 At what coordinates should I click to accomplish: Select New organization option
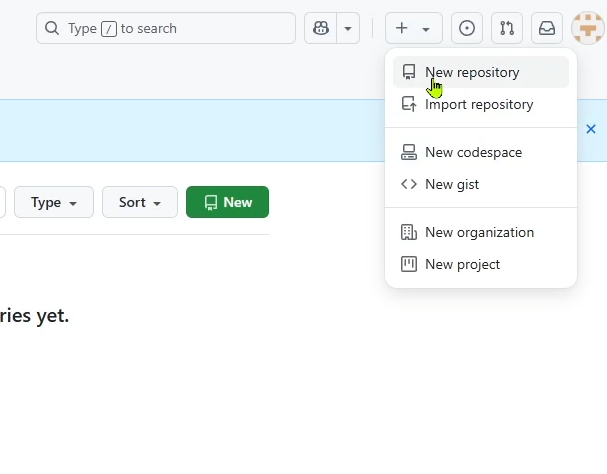point(481,232)
